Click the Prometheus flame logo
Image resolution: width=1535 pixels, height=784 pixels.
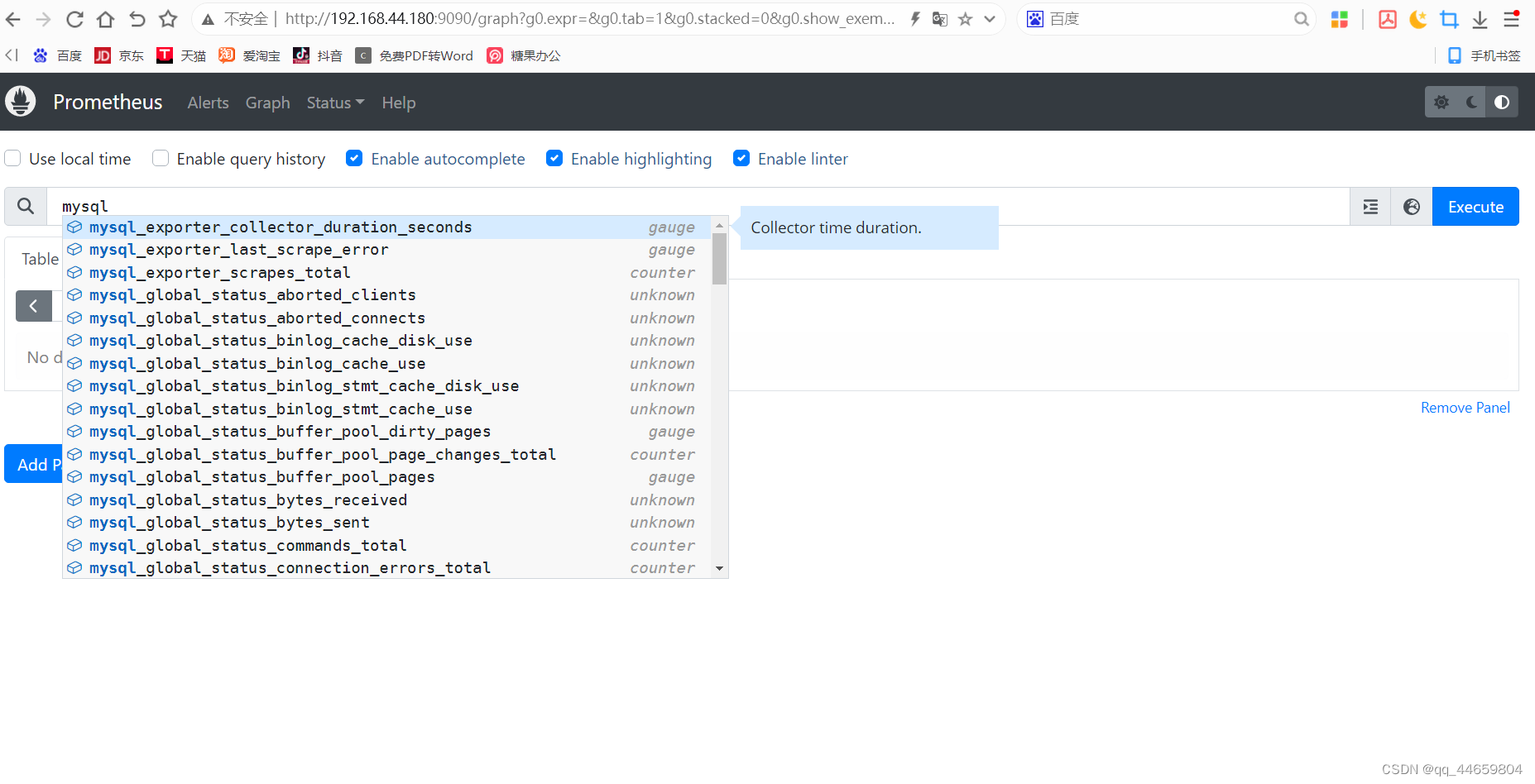click(x=21, y=102)
